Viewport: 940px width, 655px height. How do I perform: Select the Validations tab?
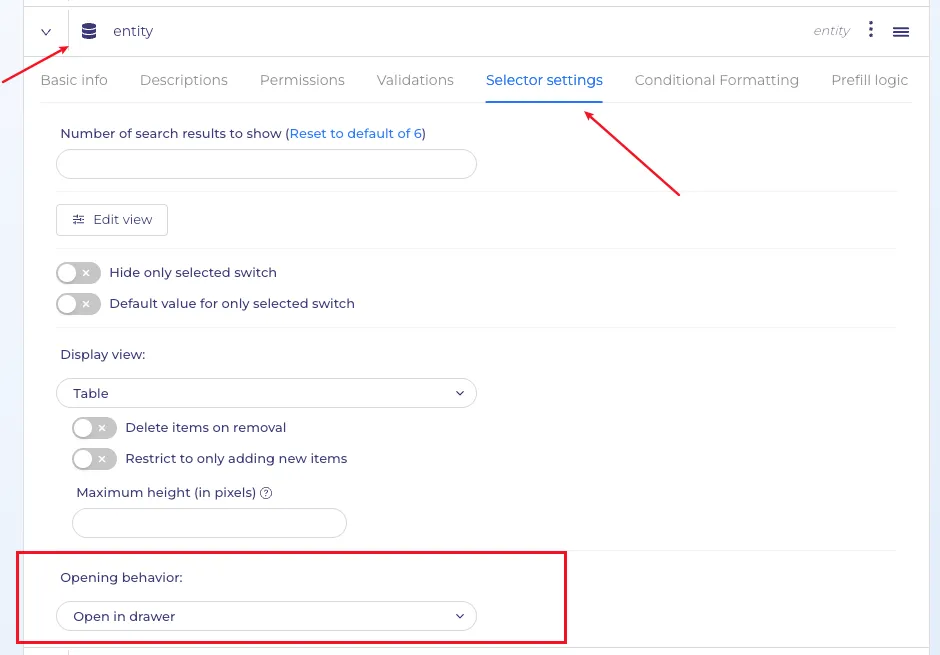pos(415,80)
